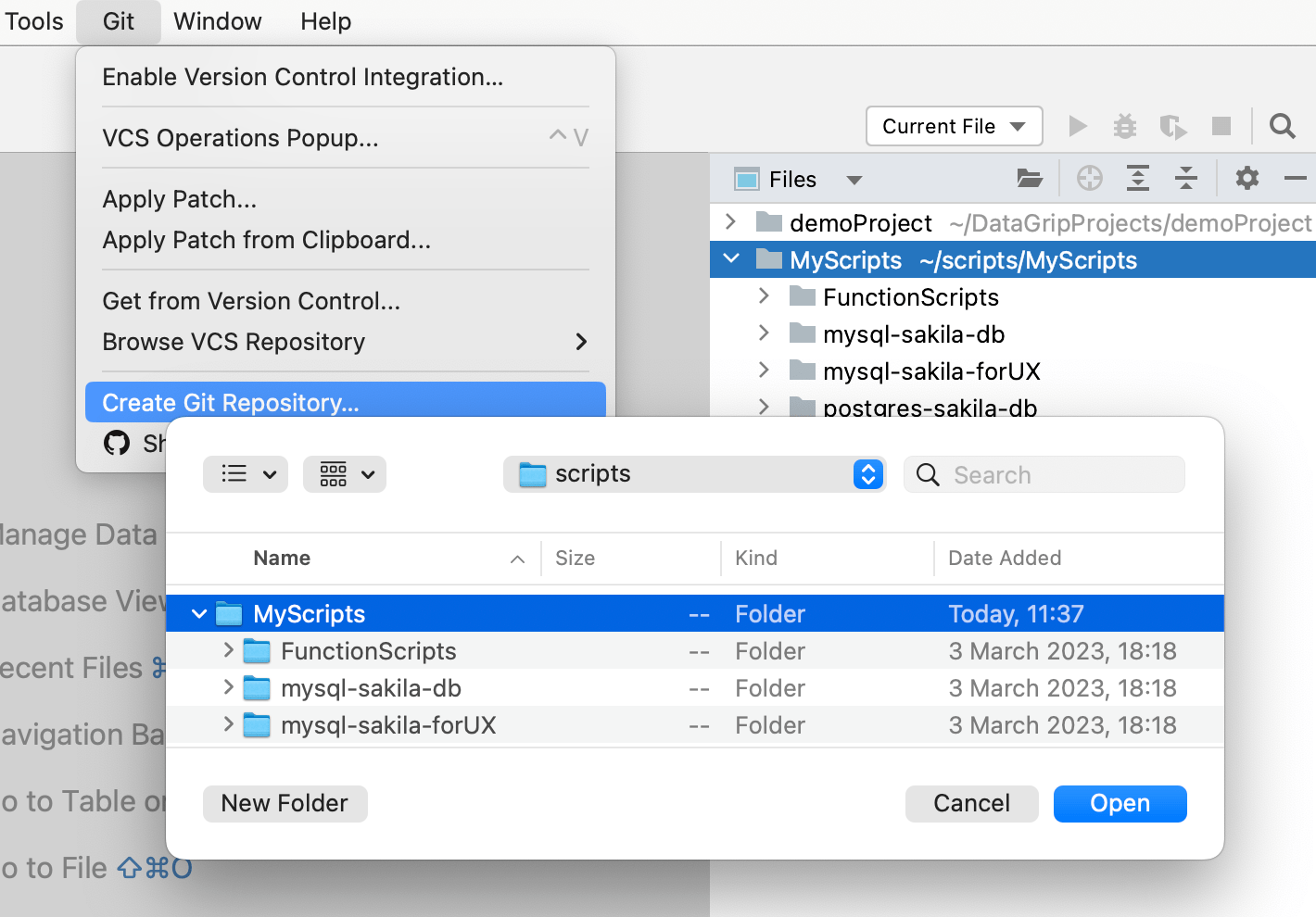Open the list view mode dropdown

click(x=246, y=474)
